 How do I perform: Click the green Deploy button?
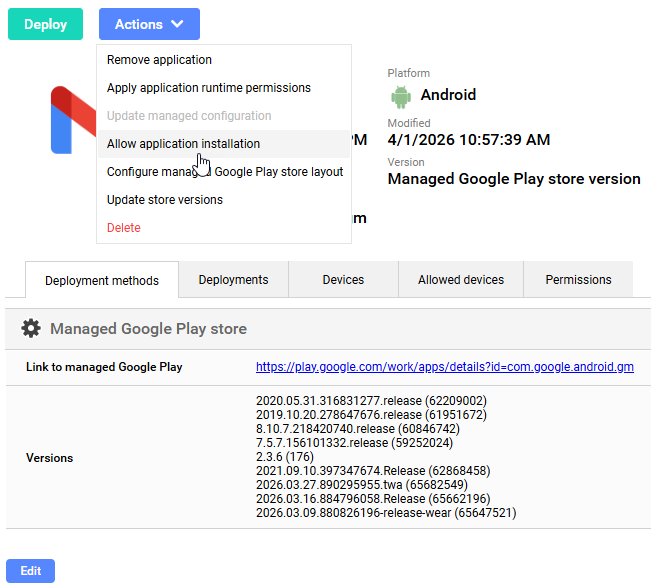tap(45, 24)
